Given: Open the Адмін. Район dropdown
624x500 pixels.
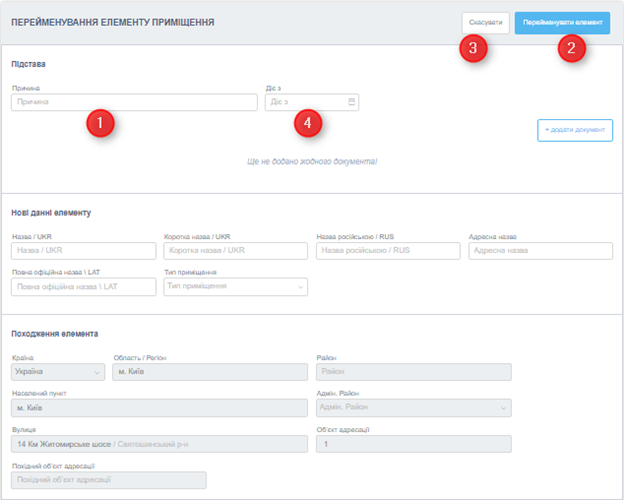Looking at the screenshot, I should pos(413,408).
